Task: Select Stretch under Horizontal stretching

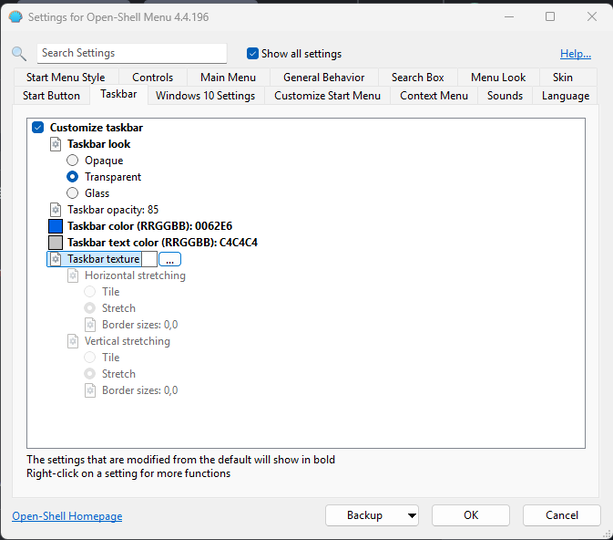Action: pos(90,308)
